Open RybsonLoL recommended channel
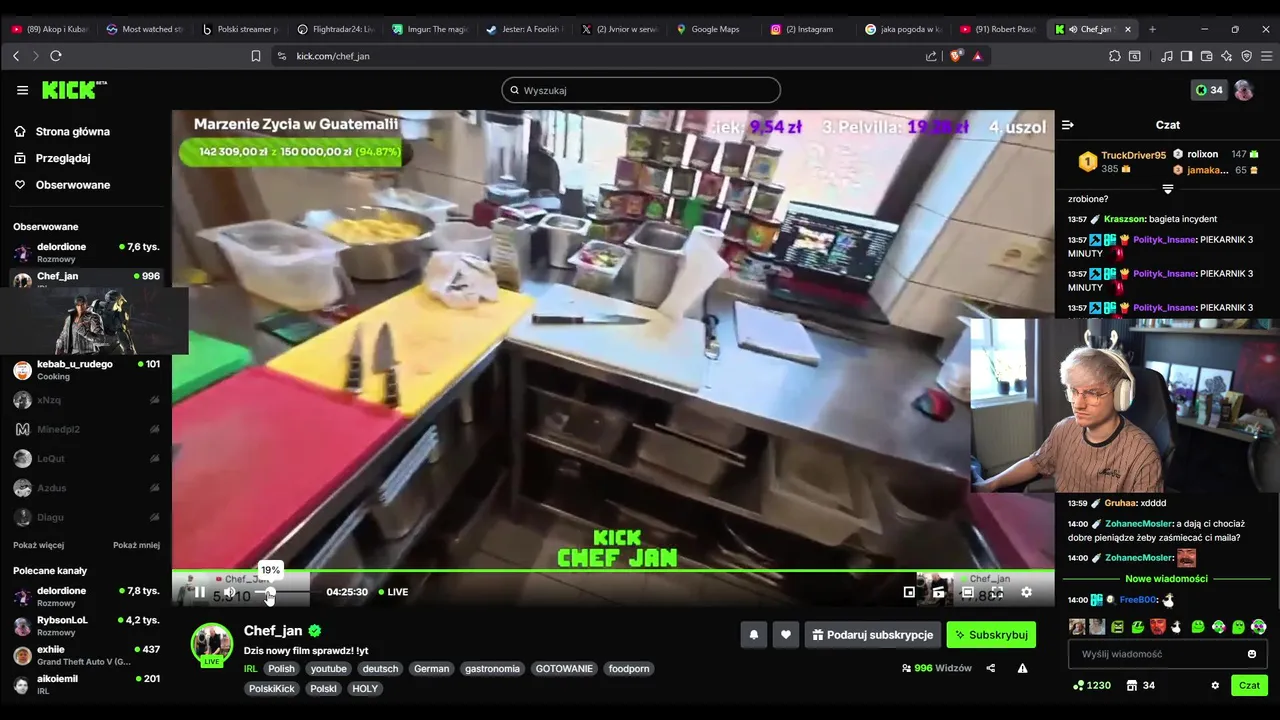The height and width of the screenshot is (720, 1280). (x=86, y=626)
